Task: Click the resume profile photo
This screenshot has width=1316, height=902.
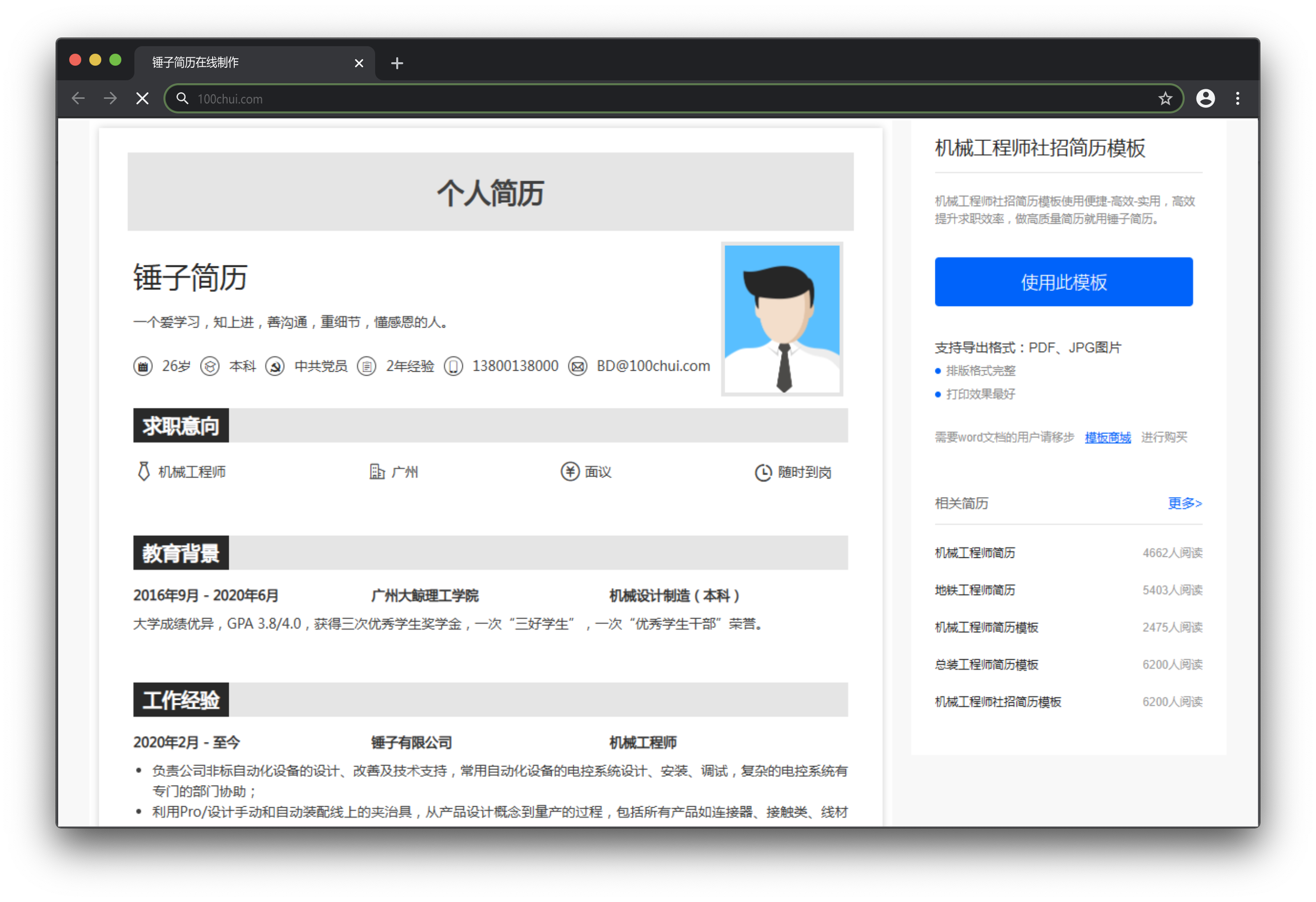Action: (782, 319)
